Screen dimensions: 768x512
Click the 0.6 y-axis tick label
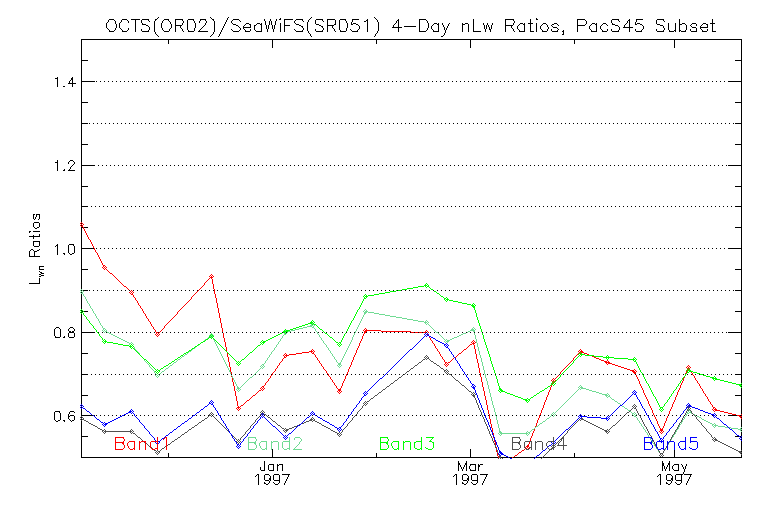point(65,416)
